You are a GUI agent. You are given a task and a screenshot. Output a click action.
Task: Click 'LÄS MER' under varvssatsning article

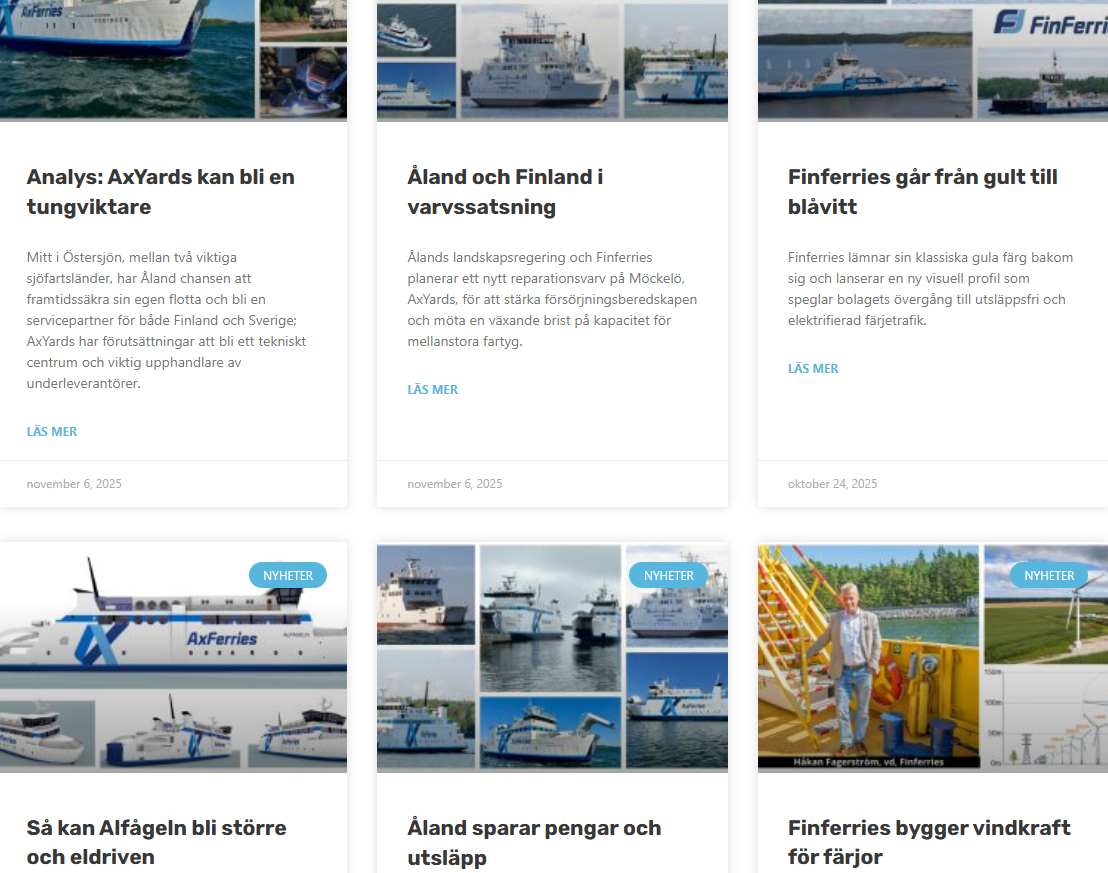click(432, 389)
